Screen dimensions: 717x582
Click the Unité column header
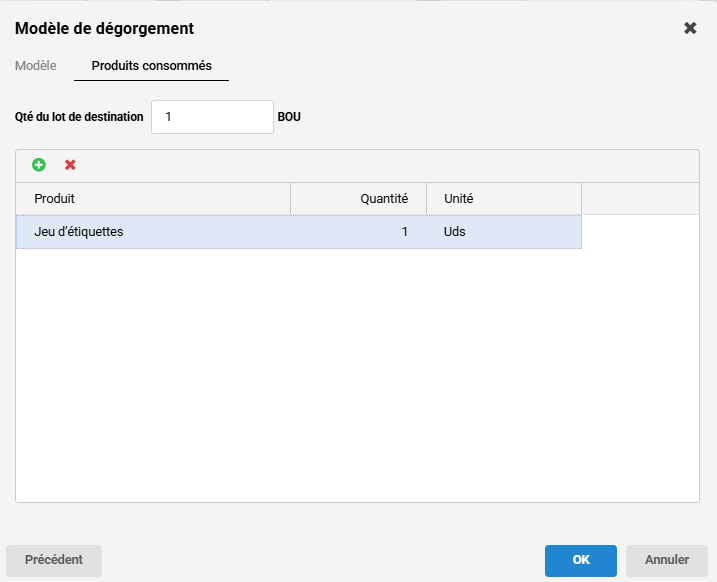click(x=503, y=199)
